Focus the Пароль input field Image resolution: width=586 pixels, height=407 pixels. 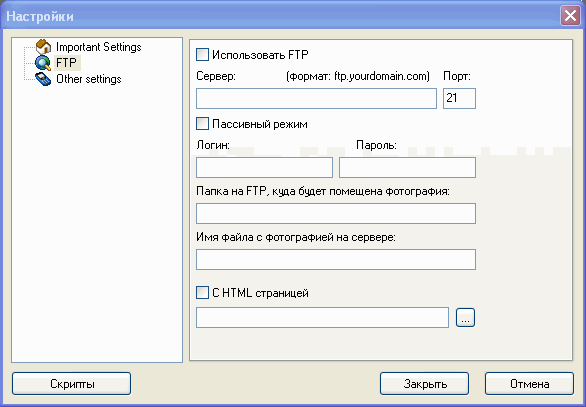point(407,167)
